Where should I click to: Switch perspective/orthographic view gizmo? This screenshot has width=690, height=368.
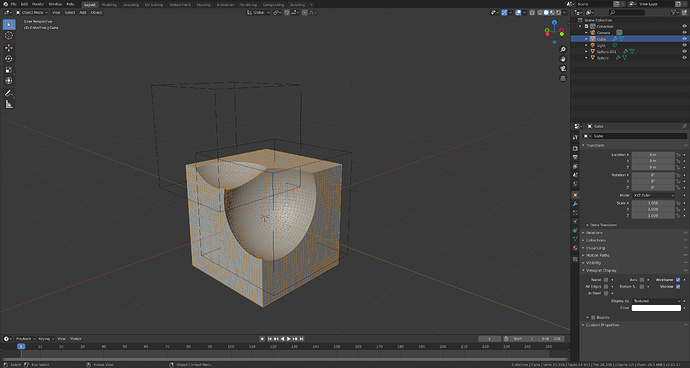(x=563, y=78)
